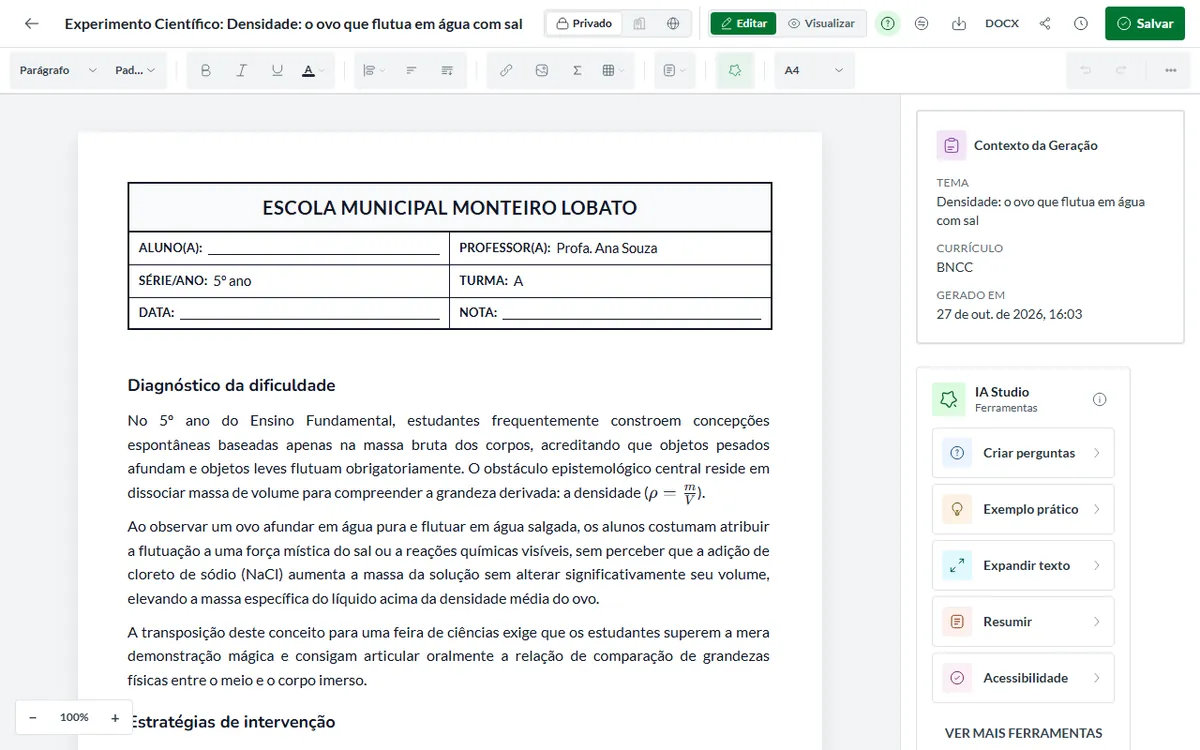Open the Resumir tool

pyautogui.click(x=1022, y=621)
